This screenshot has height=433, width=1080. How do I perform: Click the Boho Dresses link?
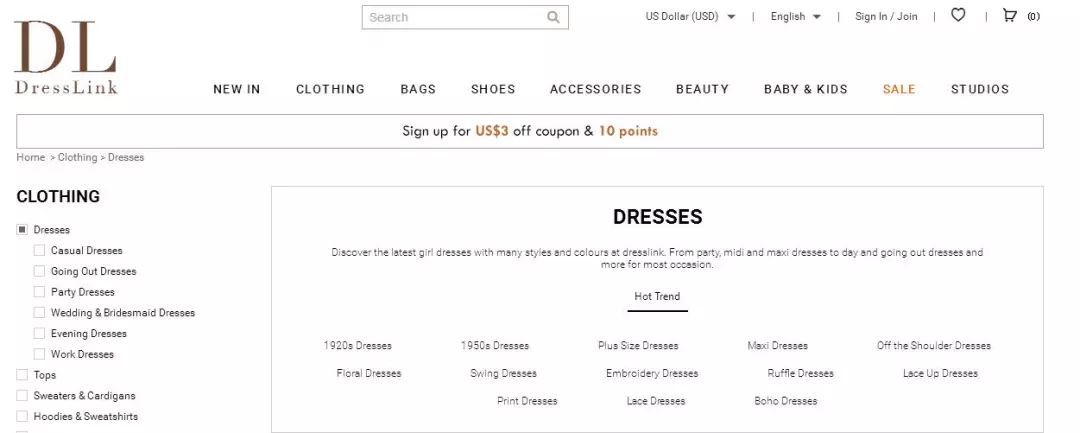click(785, 401)
